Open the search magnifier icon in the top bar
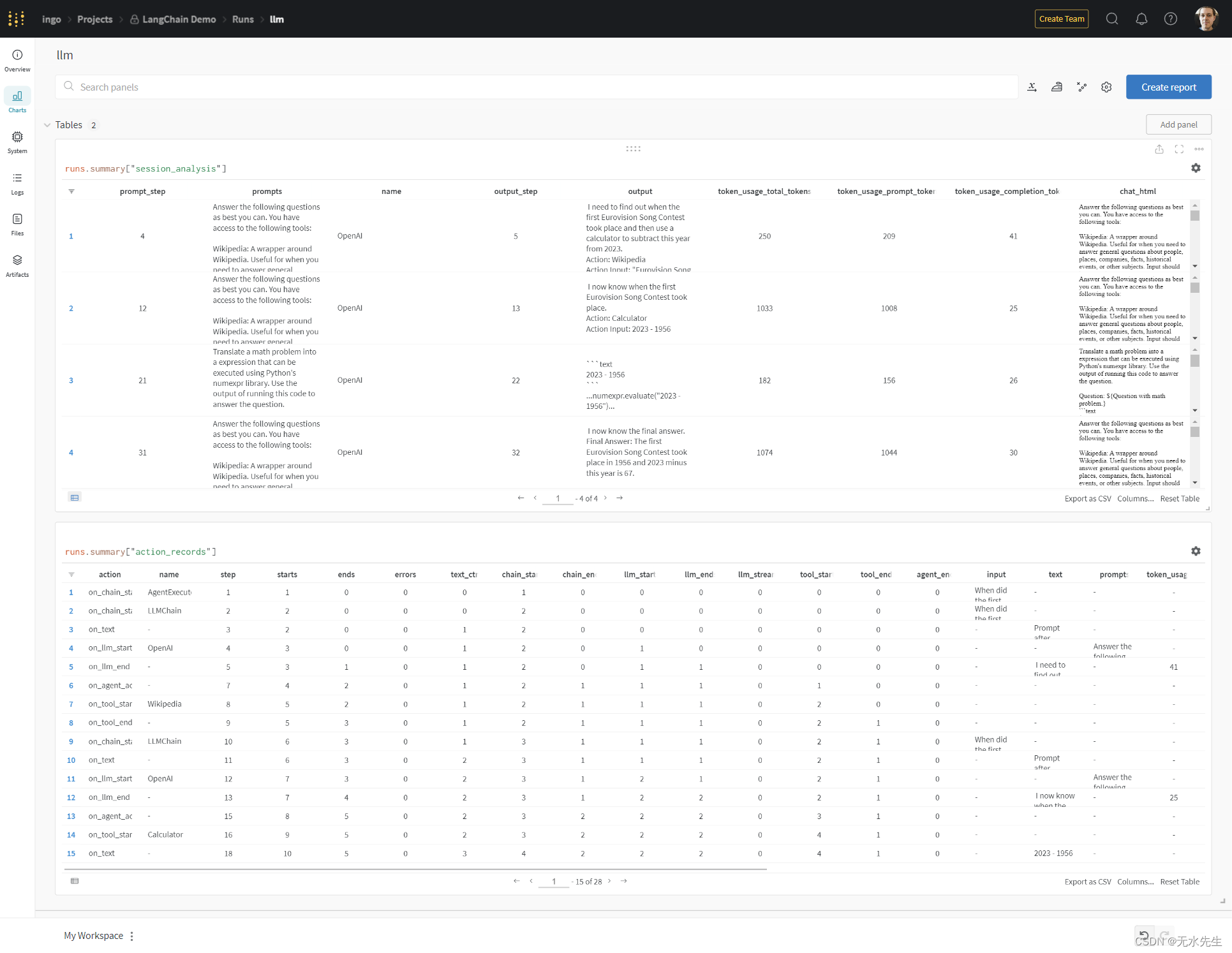This screenshot has width=1232, height=953. (x=1112, y=18)
